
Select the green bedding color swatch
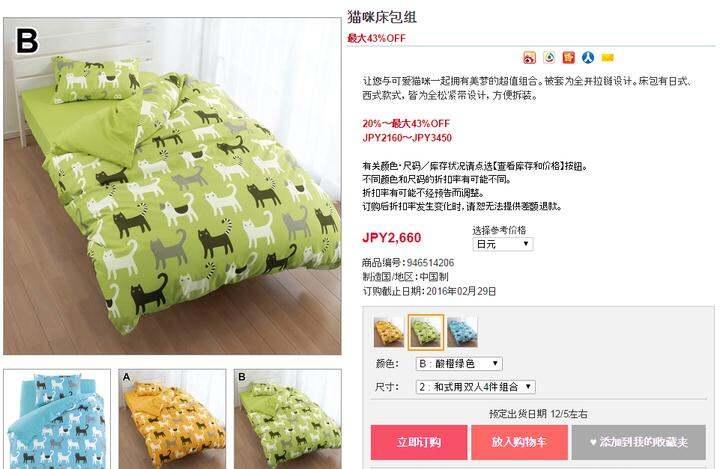pyautogui.click(x=426, y=332)
